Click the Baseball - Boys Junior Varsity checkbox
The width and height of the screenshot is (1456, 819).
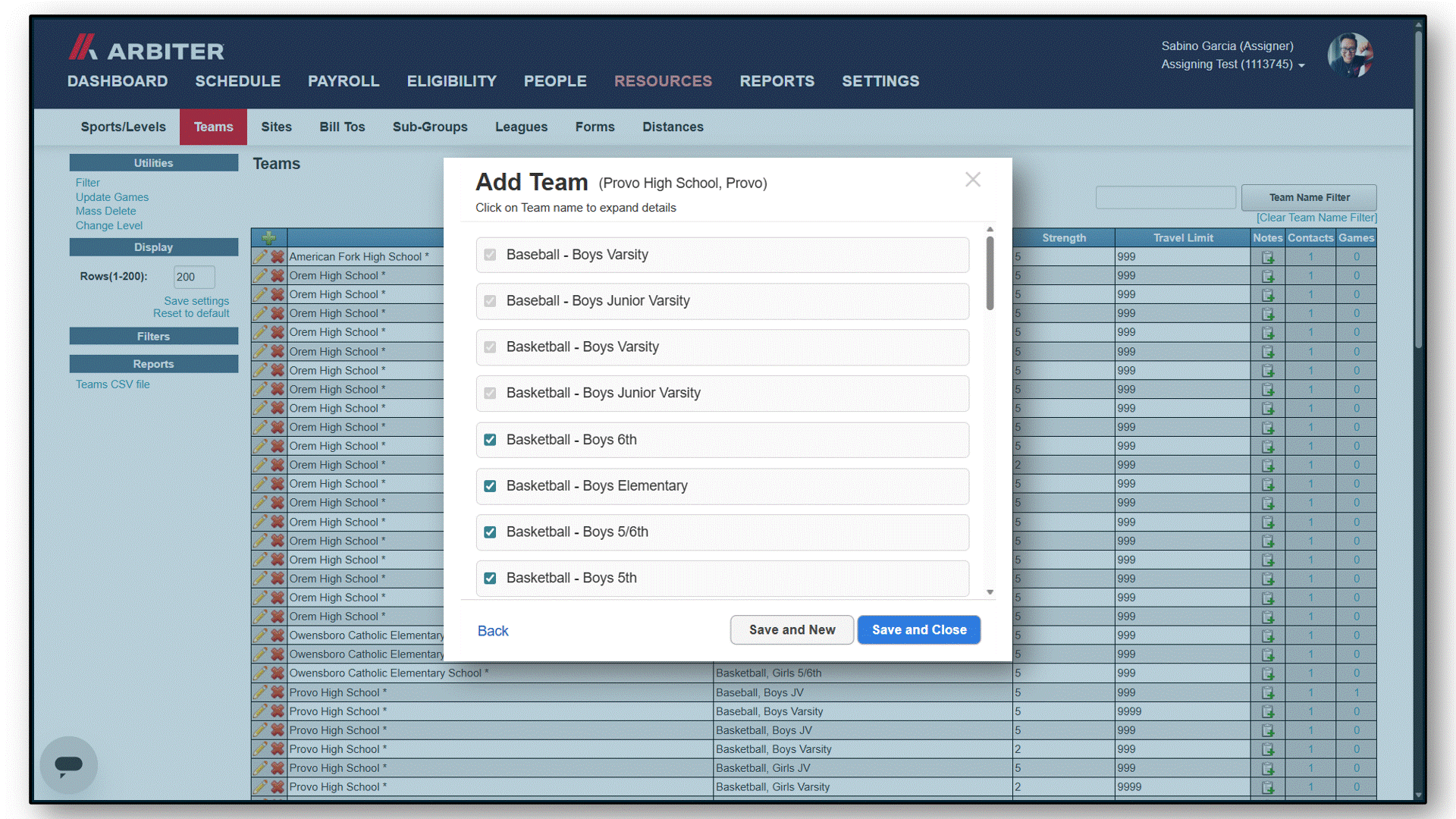point(490,301)
